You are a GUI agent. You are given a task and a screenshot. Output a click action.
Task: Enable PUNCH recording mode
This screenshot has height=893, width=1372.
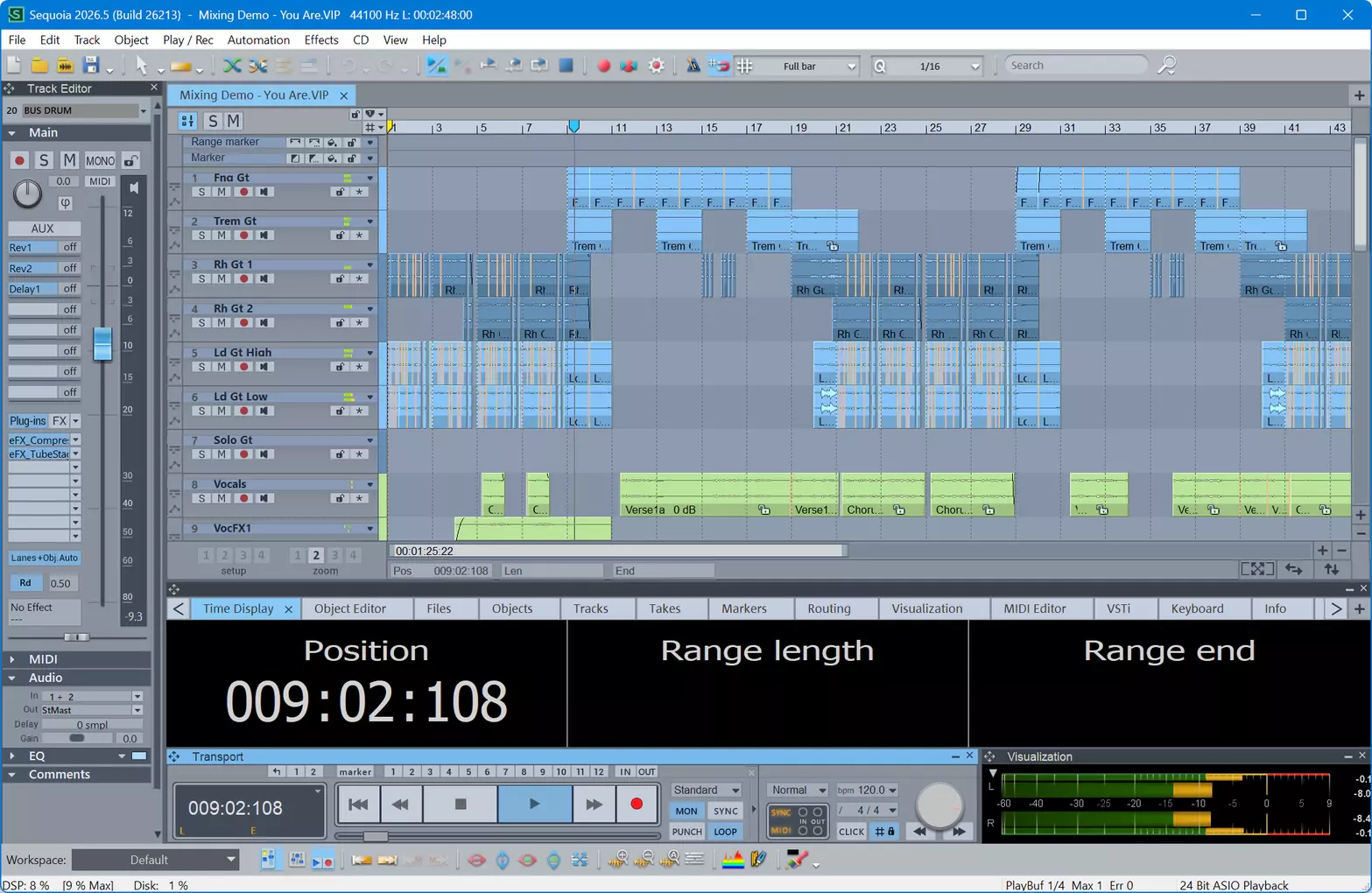[686, 832]
